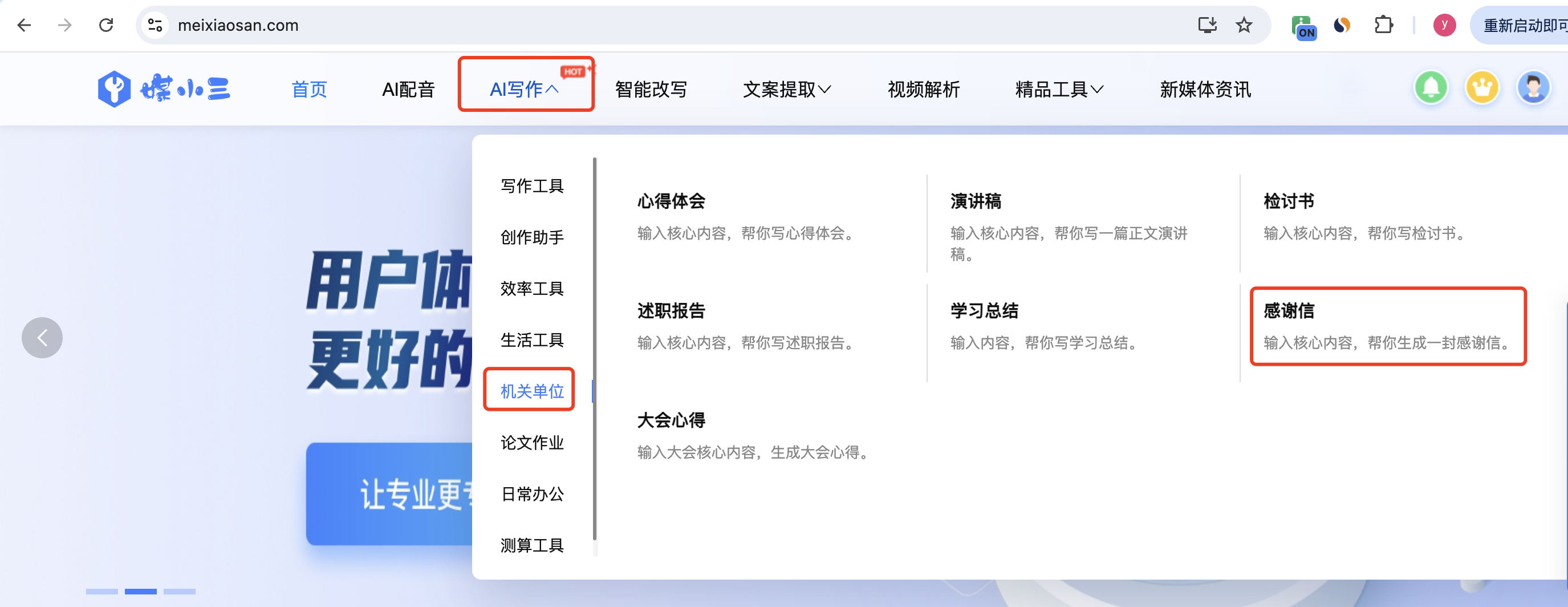This screenshot has width=1568, height=607.
Task: Click the blue 让专业更 banner button
Action: pyautogui.click(x=389, y=494)
